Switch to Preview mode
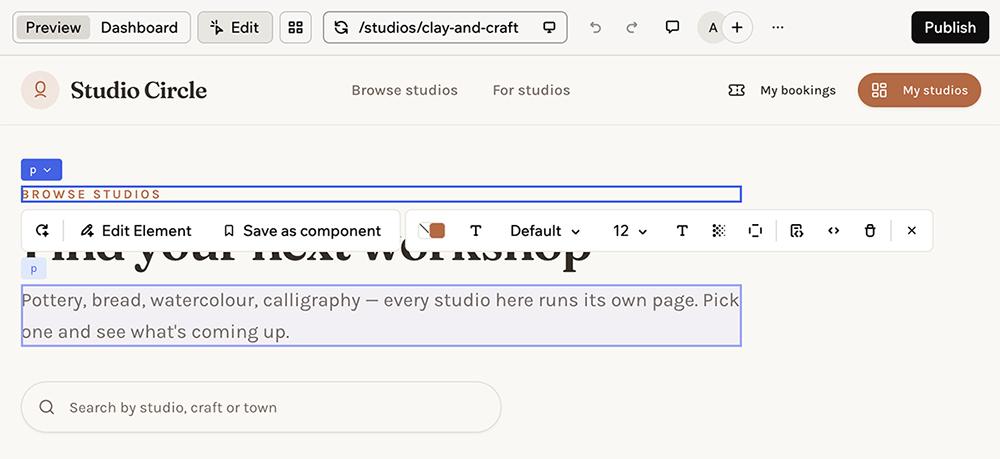Viewport: 1000px width, 459px height. (x=53, y=27)
